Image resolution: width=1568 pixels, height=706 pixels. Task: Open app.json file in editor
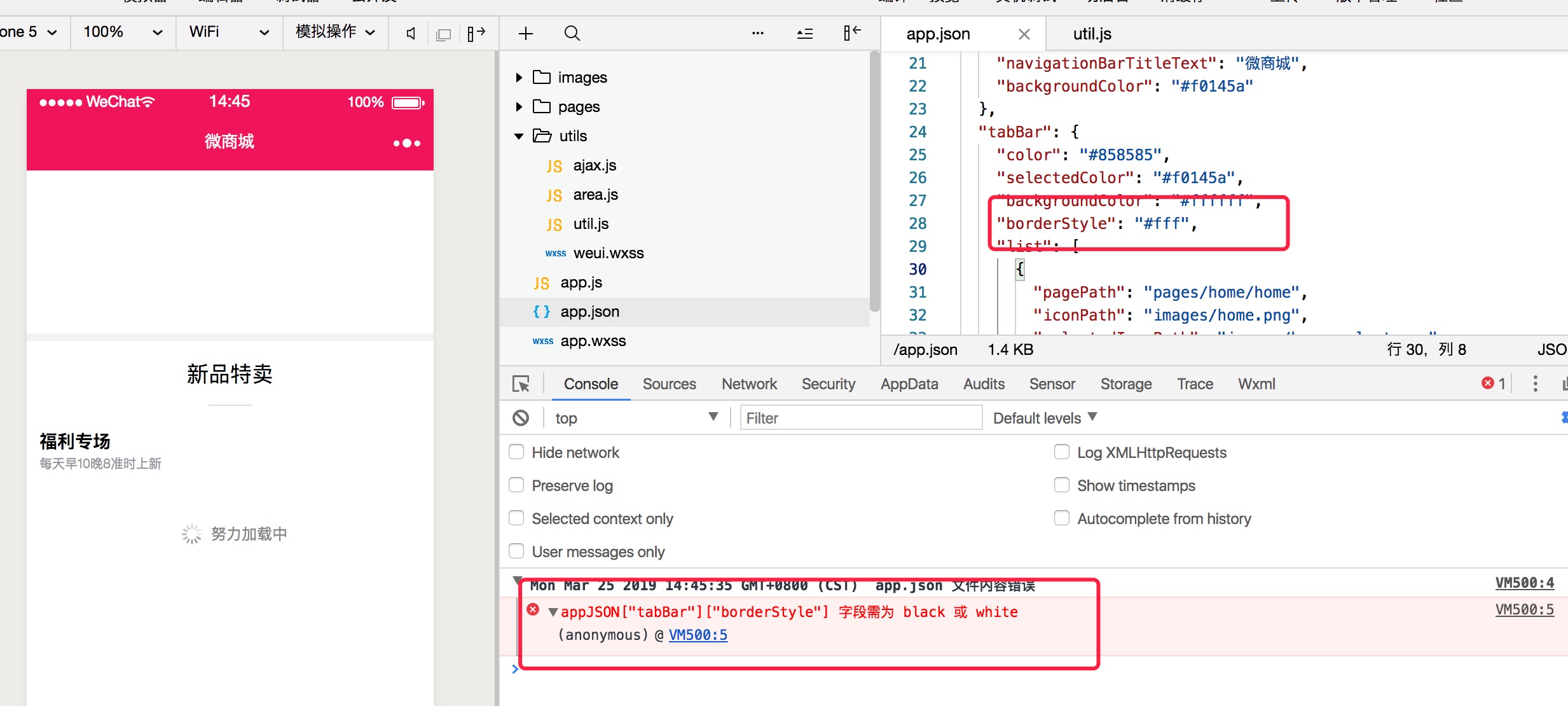point(589,311)
